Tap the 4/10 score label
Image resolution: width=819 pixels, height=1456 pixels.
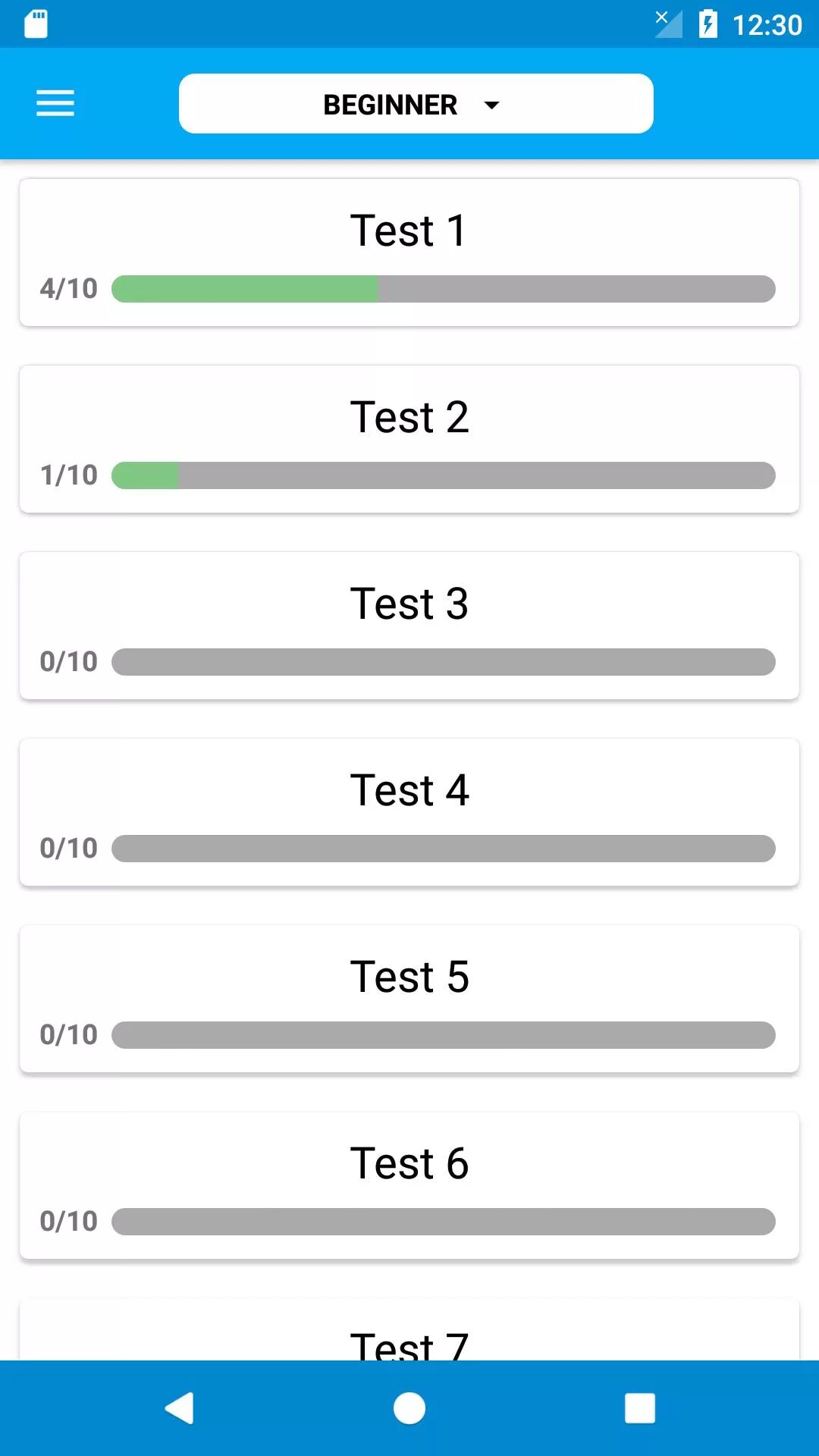pos(68,289)
